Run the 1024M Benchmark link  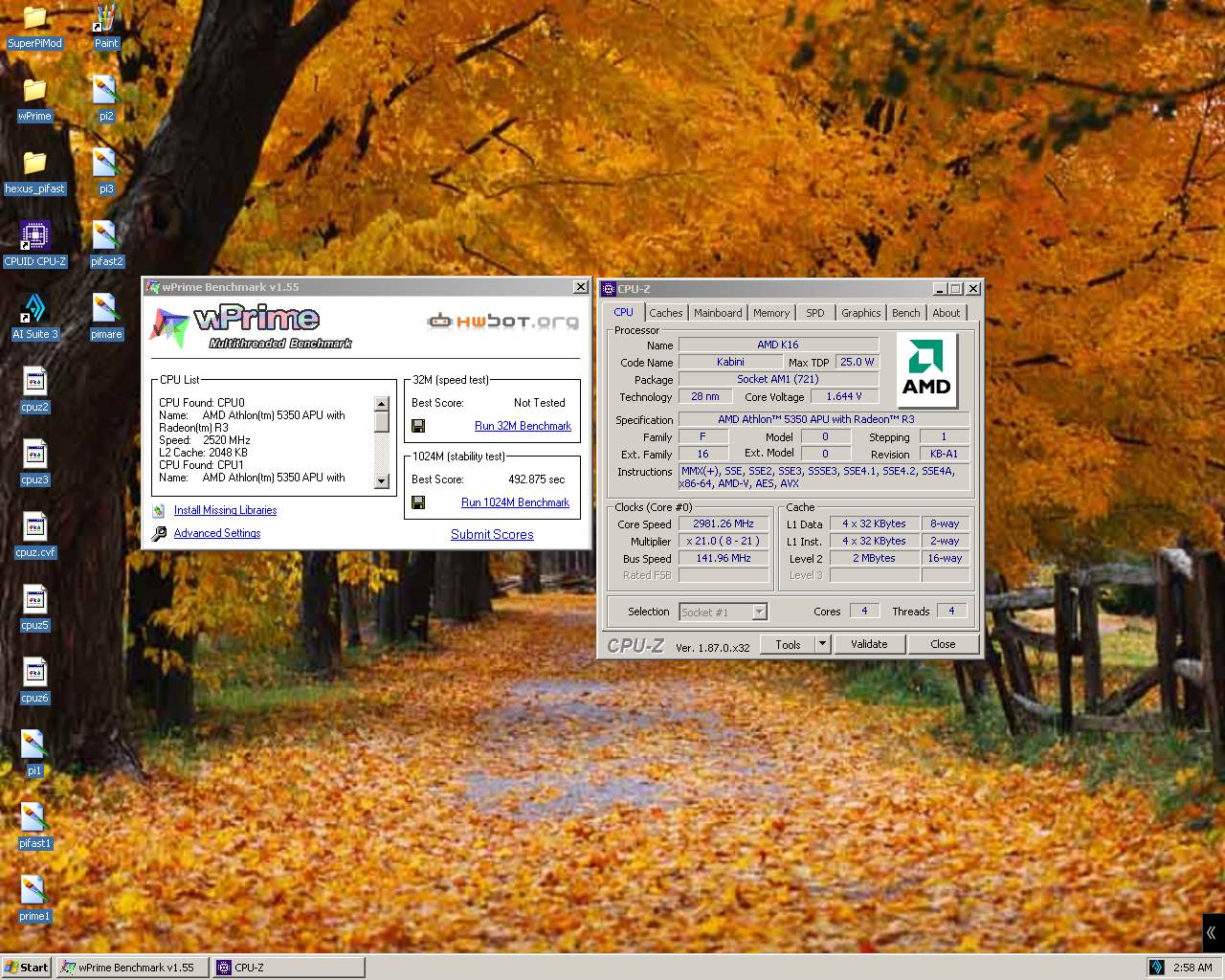click(x=515, y=502)
